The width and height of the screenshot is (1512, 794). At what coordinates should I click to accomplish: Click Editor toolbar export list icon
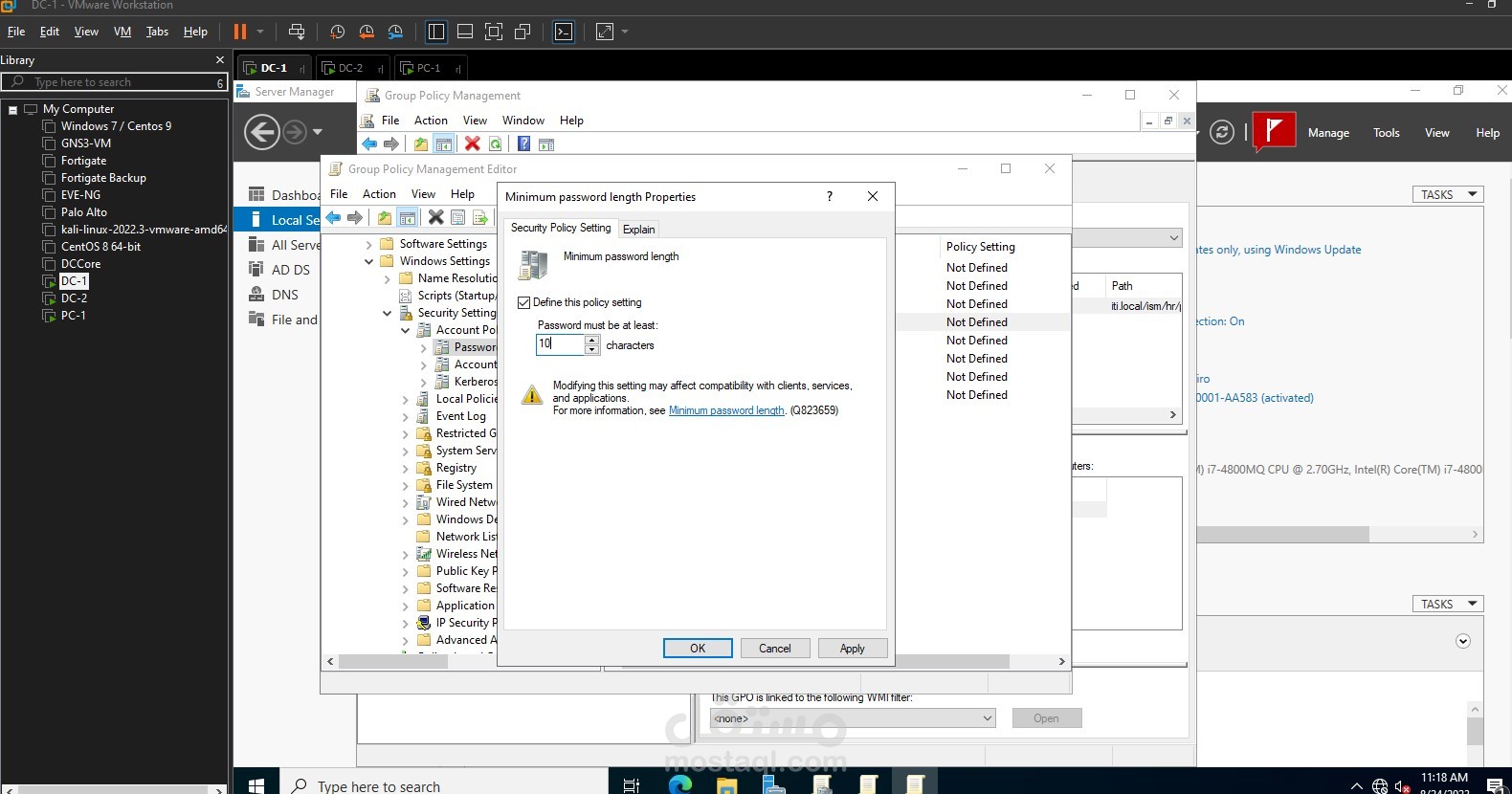(x=480, y=218)
